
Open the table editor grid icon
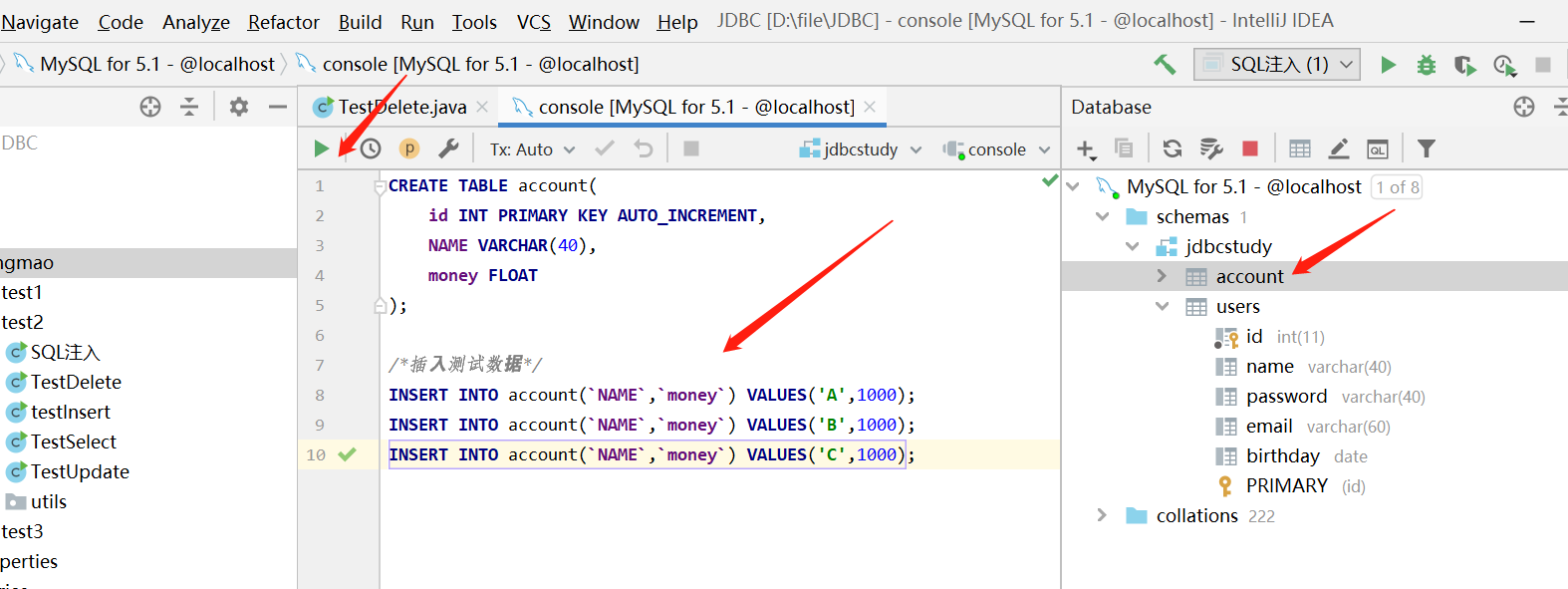tap(1300, 148)
